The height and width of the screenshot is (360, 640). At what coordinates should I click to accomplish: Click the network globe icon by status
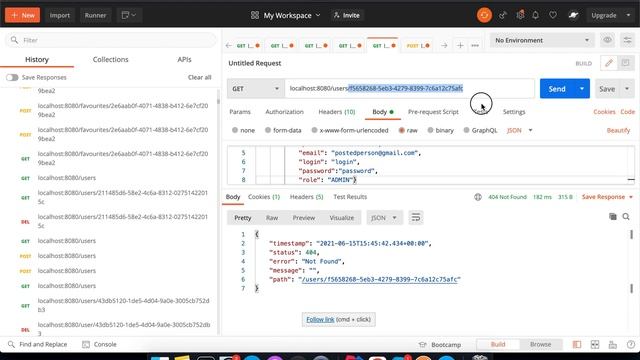click(478, 197)
